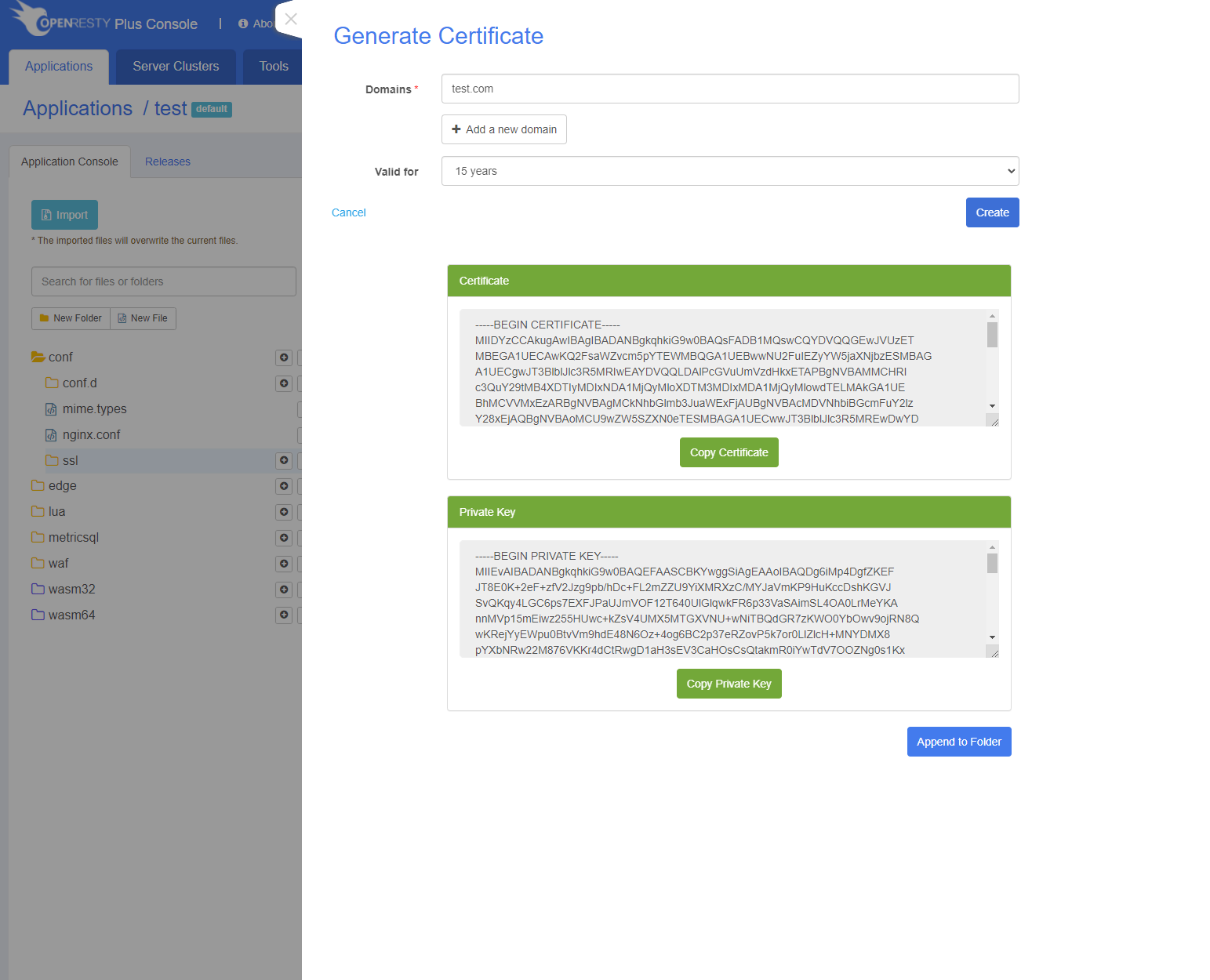Viewport: 1210px width, 980px height.
Task: Click the plus icon in Add a new domain
Action: click(x=456, y=129)
